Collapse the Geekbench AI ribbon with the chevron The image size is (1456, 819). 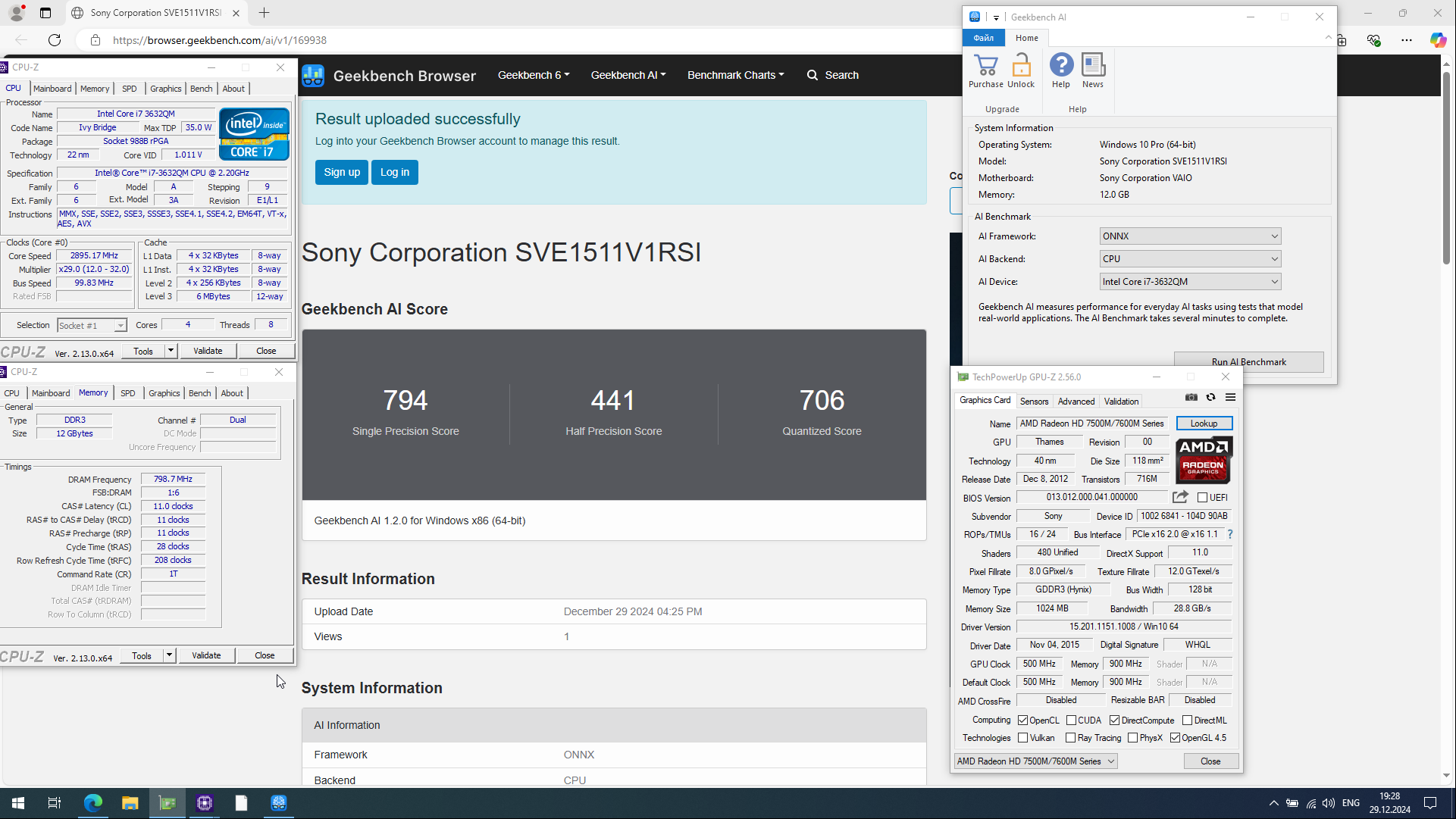1328,38
